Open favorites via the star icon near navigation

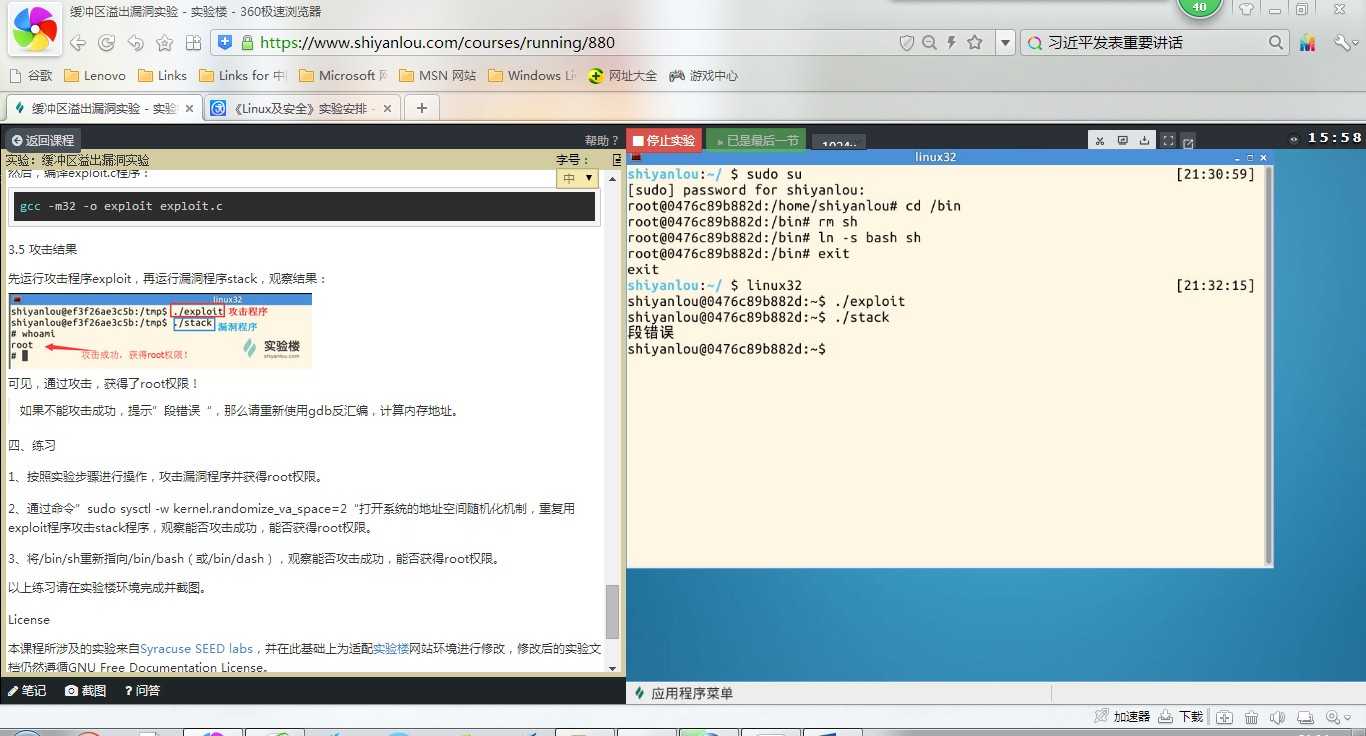(165, 43)
